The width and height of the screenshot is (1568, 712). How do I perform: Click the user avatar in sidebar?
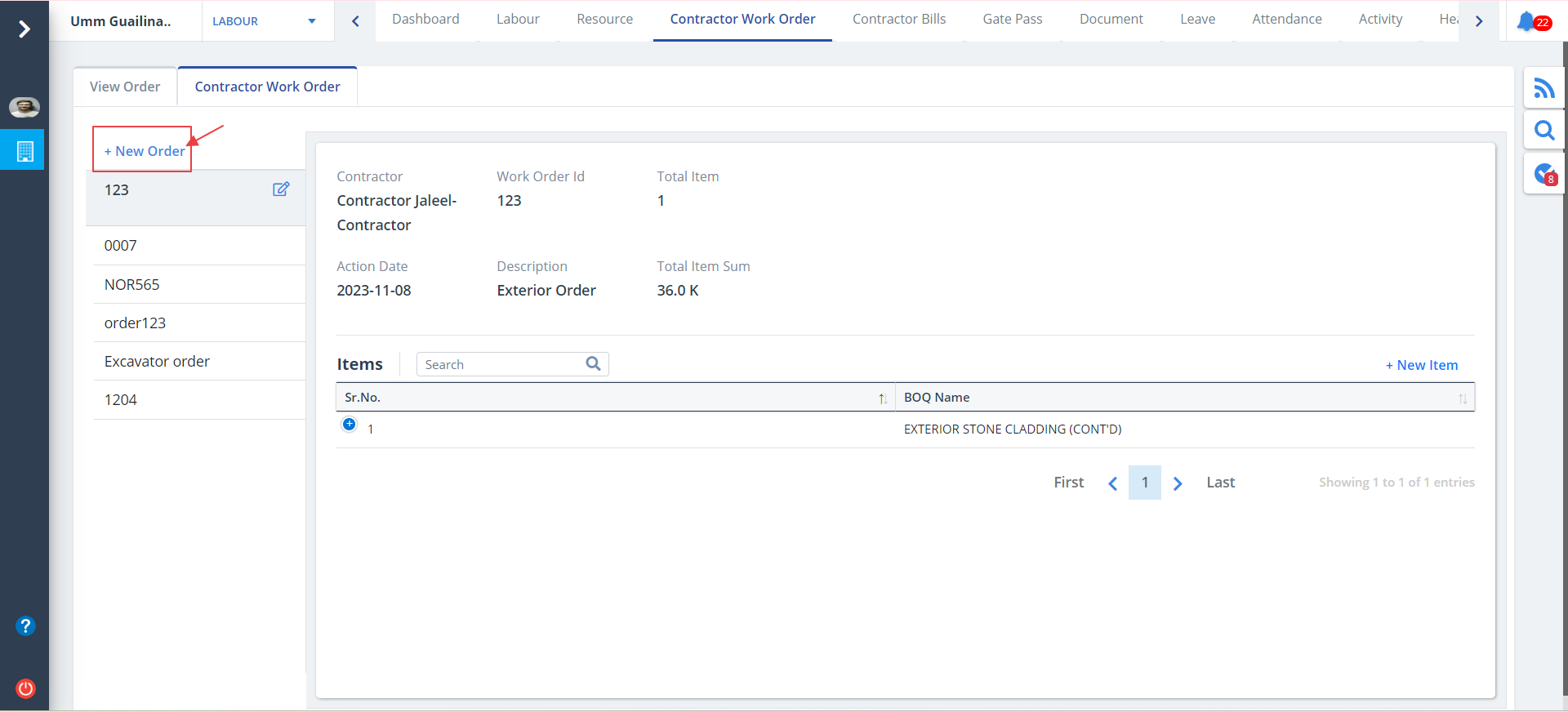tap(24, 107)
